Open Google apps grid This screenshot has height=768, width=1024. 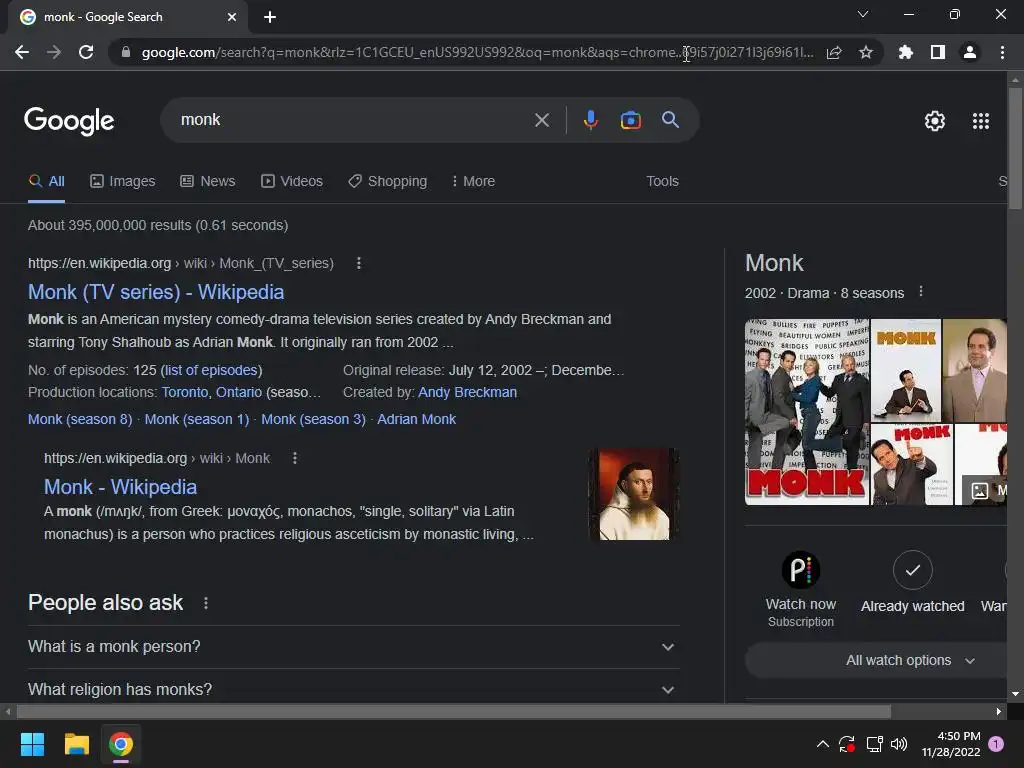coord(981,121)
